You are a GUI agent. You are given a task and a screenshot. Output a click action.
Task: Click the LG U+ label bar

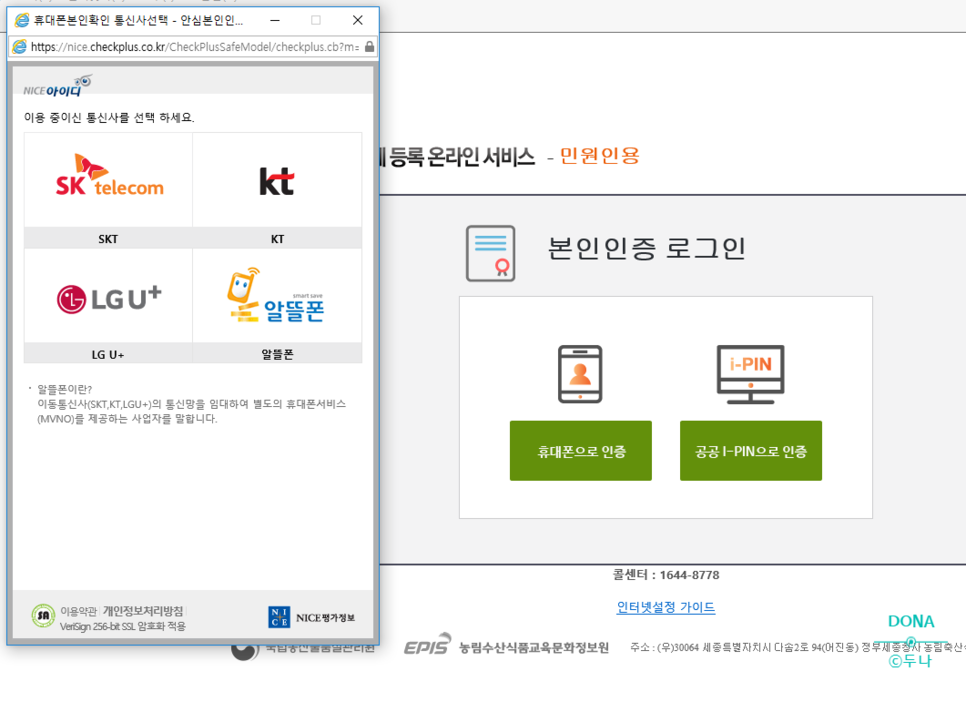point(108,354)
